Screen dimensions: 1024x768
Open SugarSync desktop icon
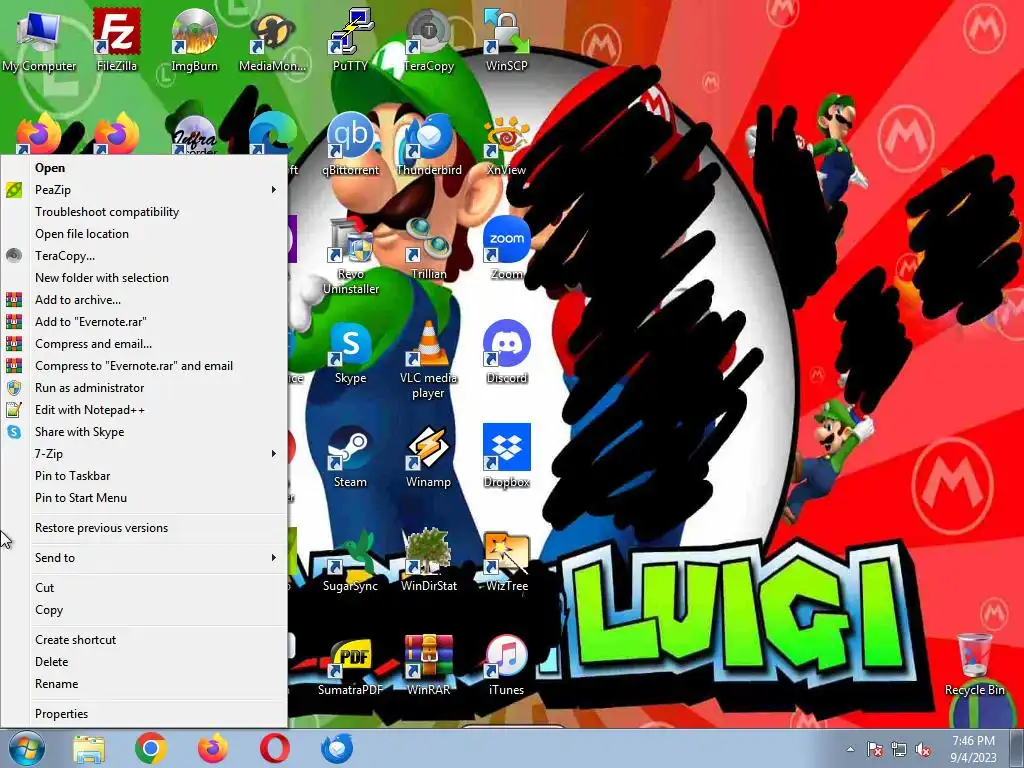pyautogui.click(x=351, y=560)
